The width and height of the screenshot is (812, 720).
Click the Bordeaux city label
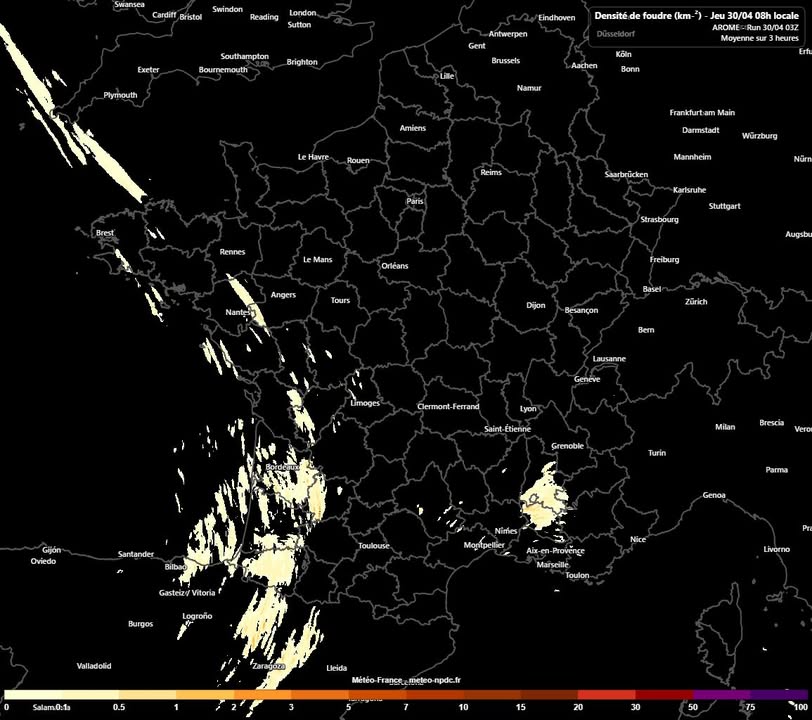[x=283, y=467]
